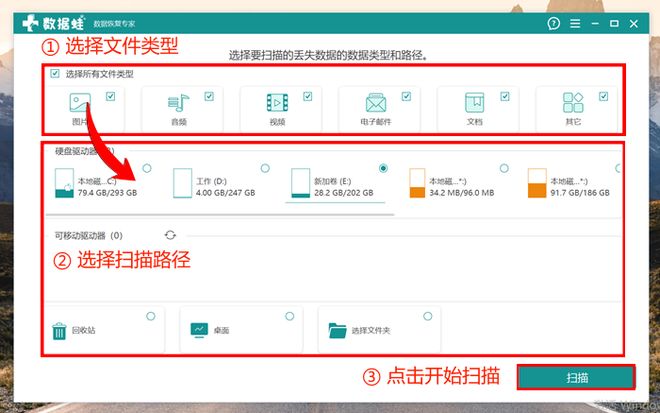
Task: Click the 文档 document type icon
Action: (474, 103)
